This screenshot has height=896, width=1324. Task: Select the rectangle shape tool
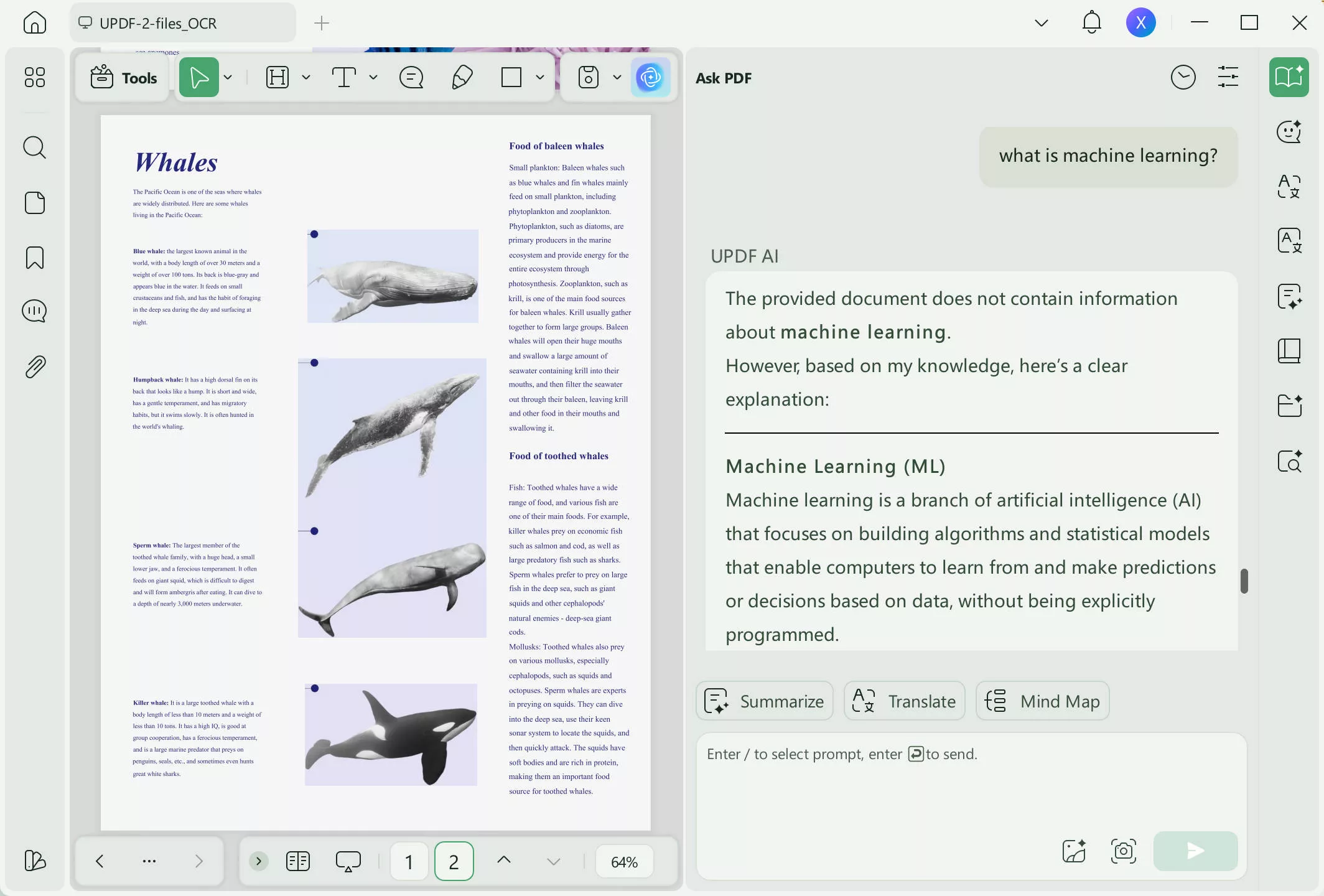click(x=510, y=77)
